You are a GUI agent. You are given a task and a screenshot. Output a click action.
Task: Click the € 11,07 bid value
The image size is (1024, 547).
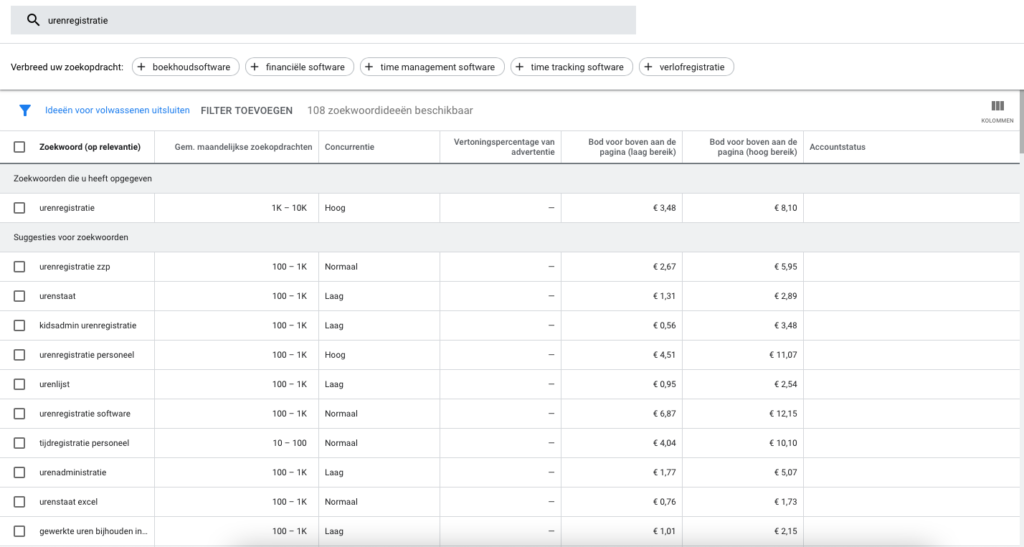tap(783, 354)
